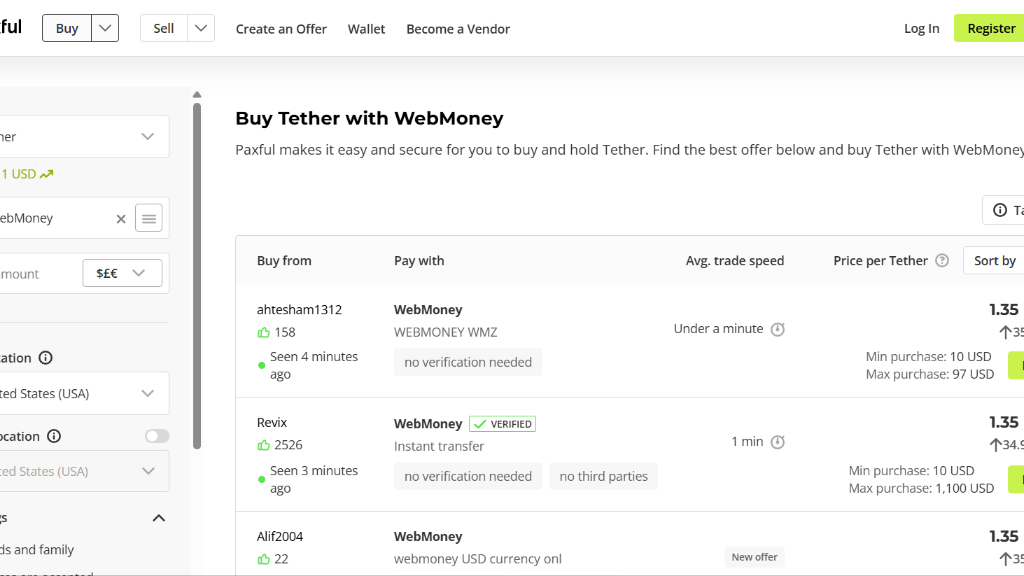This screenshot has width=1024, height=576.
Task: Click info icon next to trader location toggle
Action: point(54,436)
